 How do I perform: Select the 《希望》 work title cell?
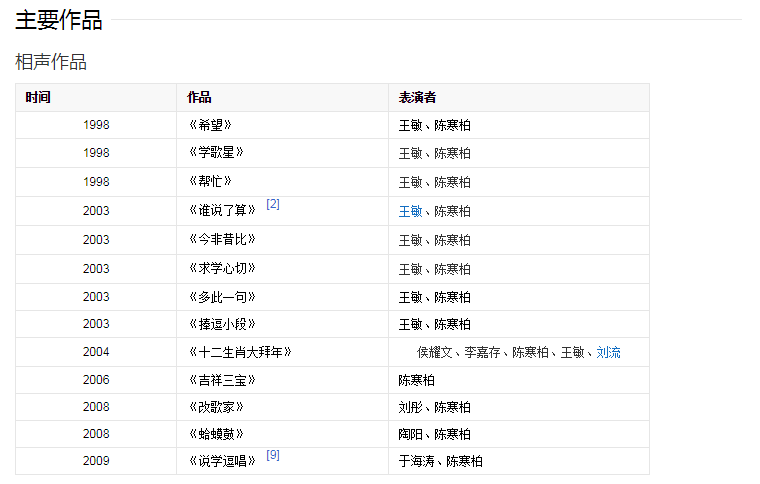tap(210, 125)
